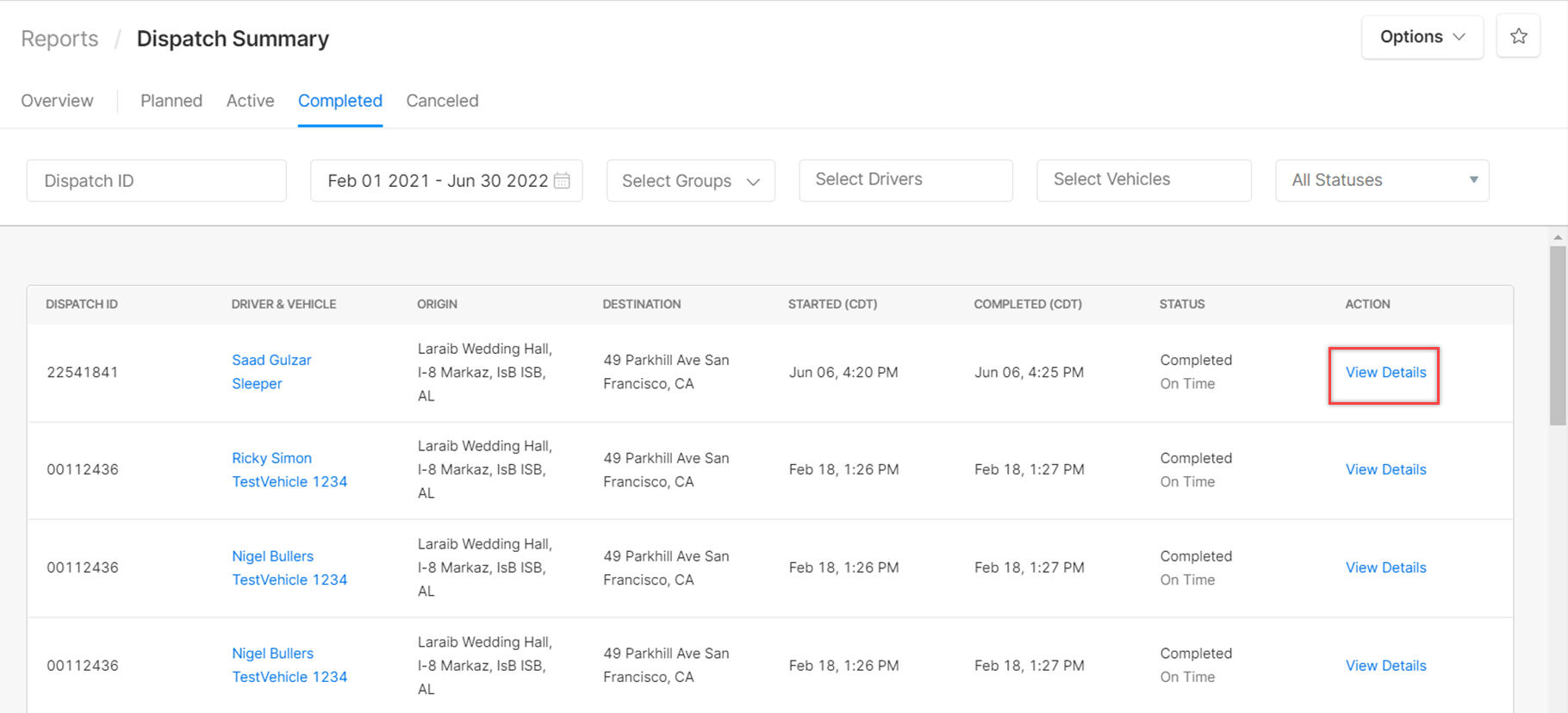Click the DESTINATION column header
Viewport: 1568px width, 713px height.
(642, 305)
